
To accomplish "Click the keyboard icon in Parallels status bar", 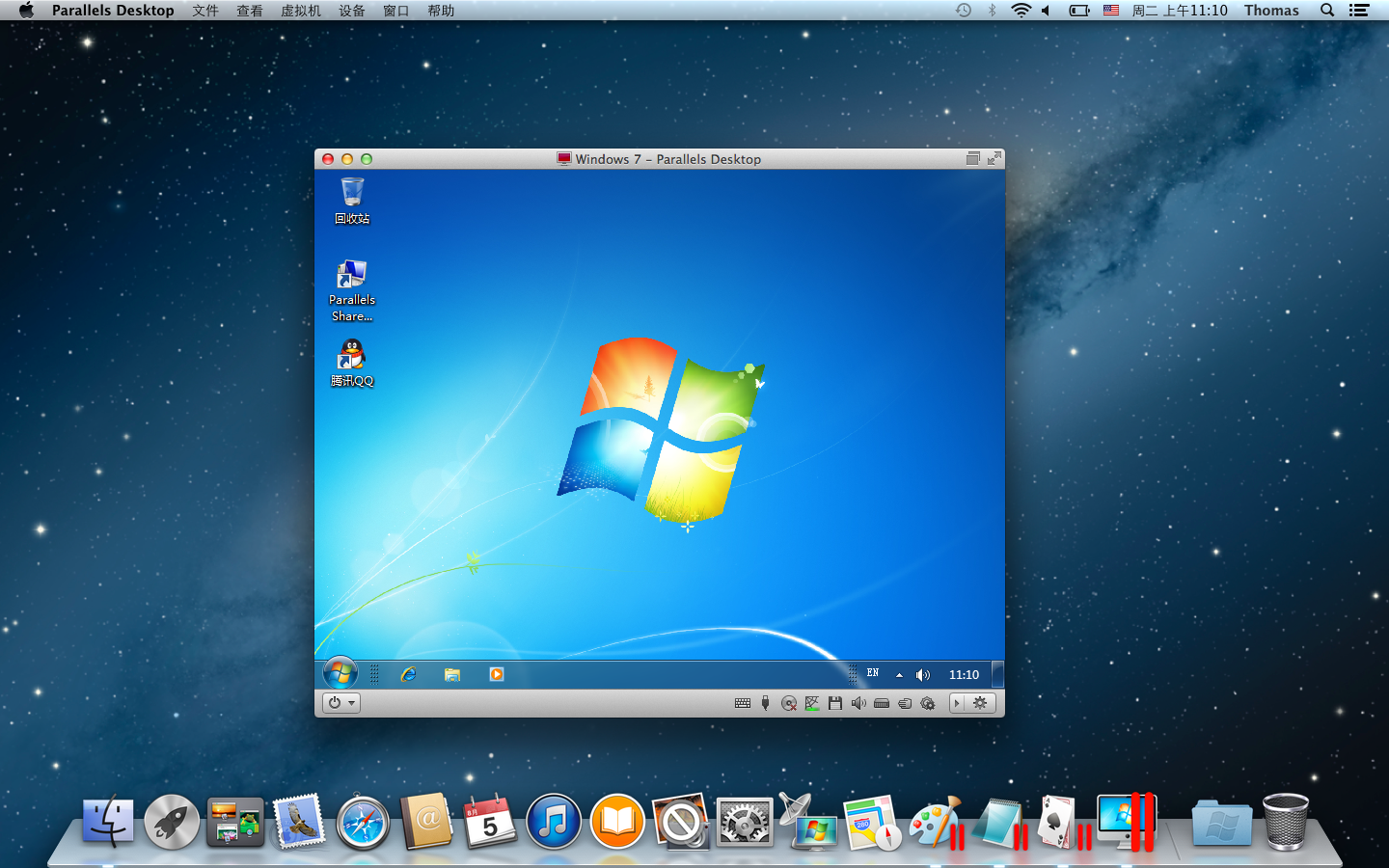I will click(x=743, y=703).
